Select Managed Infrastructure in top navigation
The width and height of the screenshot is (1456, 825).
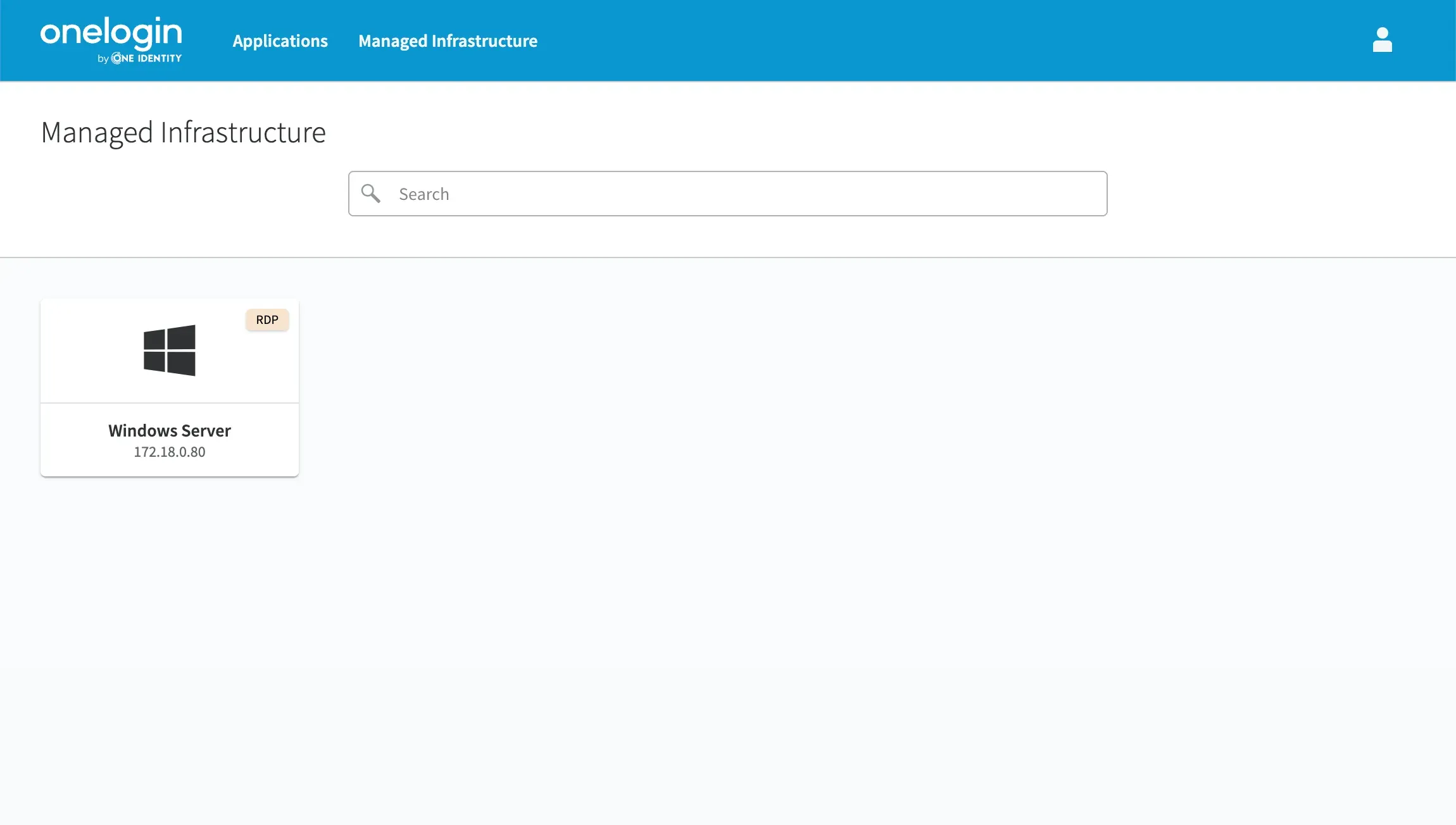tap(448, 41)
